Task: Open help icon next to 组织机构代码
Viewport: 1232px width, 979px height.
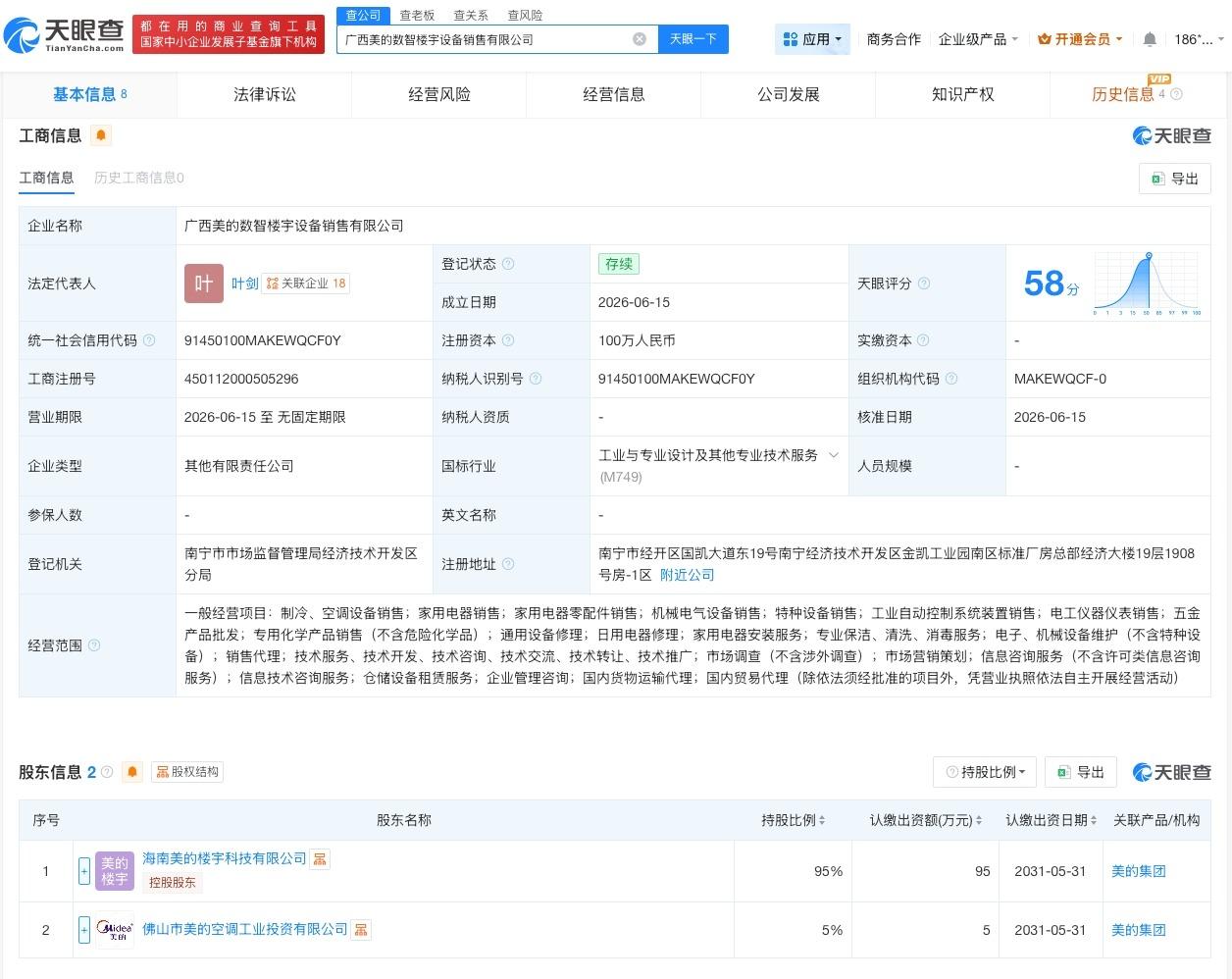Action: pyautogui.click(x=951, y=379)
